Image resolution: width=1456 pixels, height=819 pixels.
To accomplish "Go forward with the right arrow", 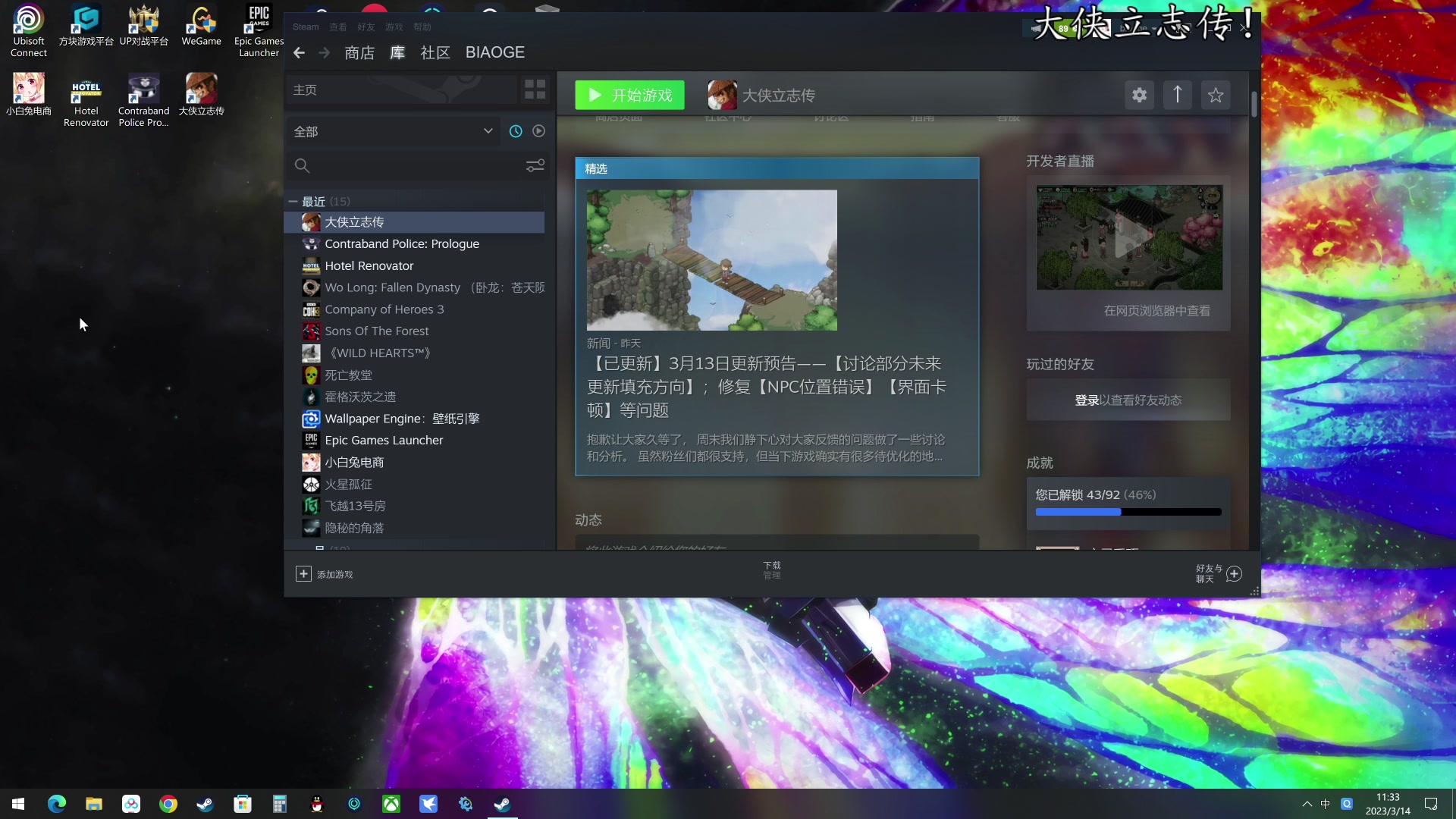I will tap(325, 52).
